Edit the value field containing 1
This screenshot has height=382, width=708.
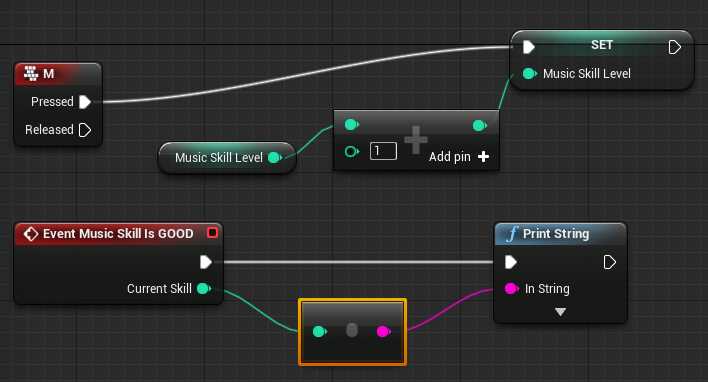pyautogui.click(x=383, y=151)
